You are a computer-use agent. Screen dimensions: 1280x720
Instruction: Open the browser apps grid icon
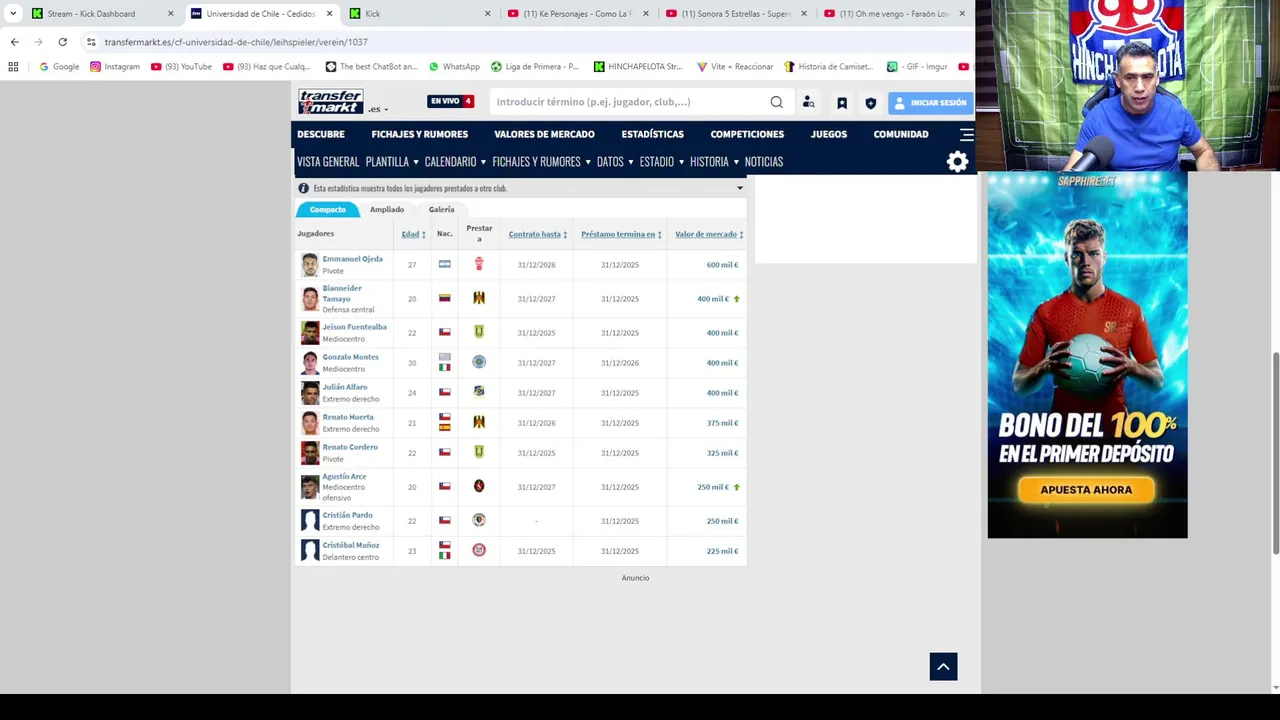pyautogui.click(x=13, y=67)
